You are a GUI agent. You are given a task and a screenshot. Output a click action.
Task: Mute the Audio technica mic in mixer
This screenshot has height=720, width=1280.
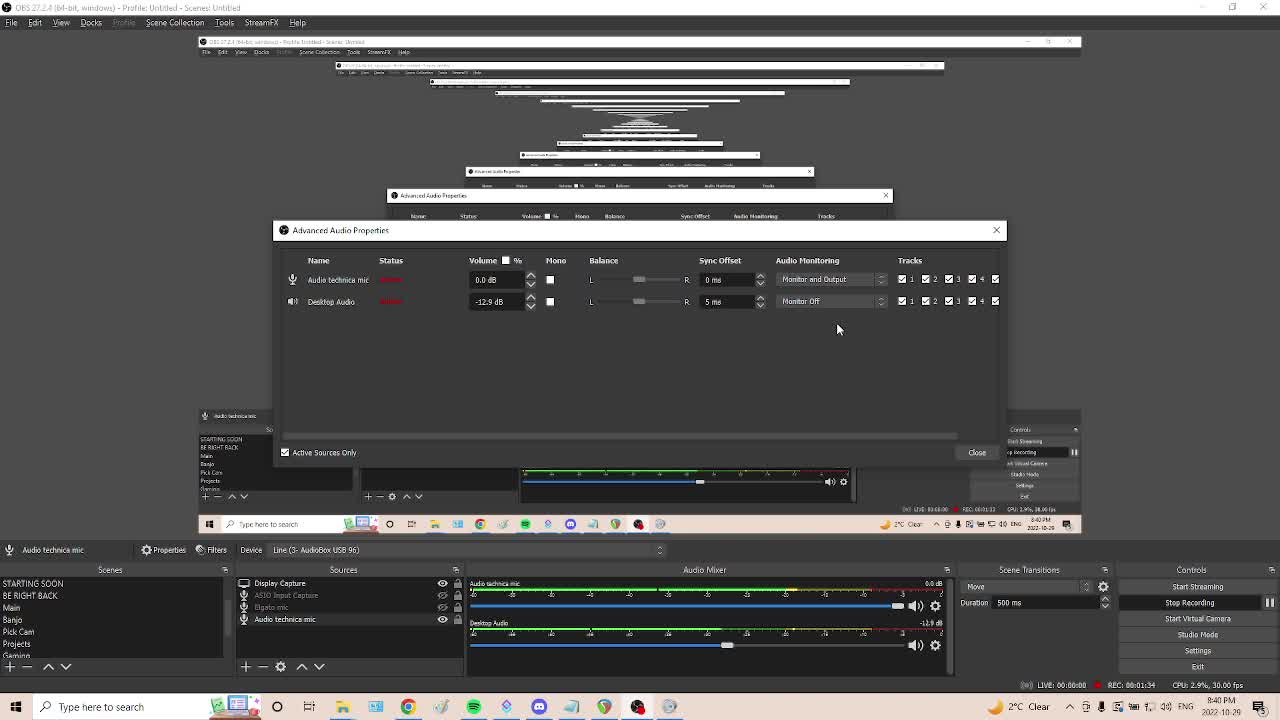[915, 606]
